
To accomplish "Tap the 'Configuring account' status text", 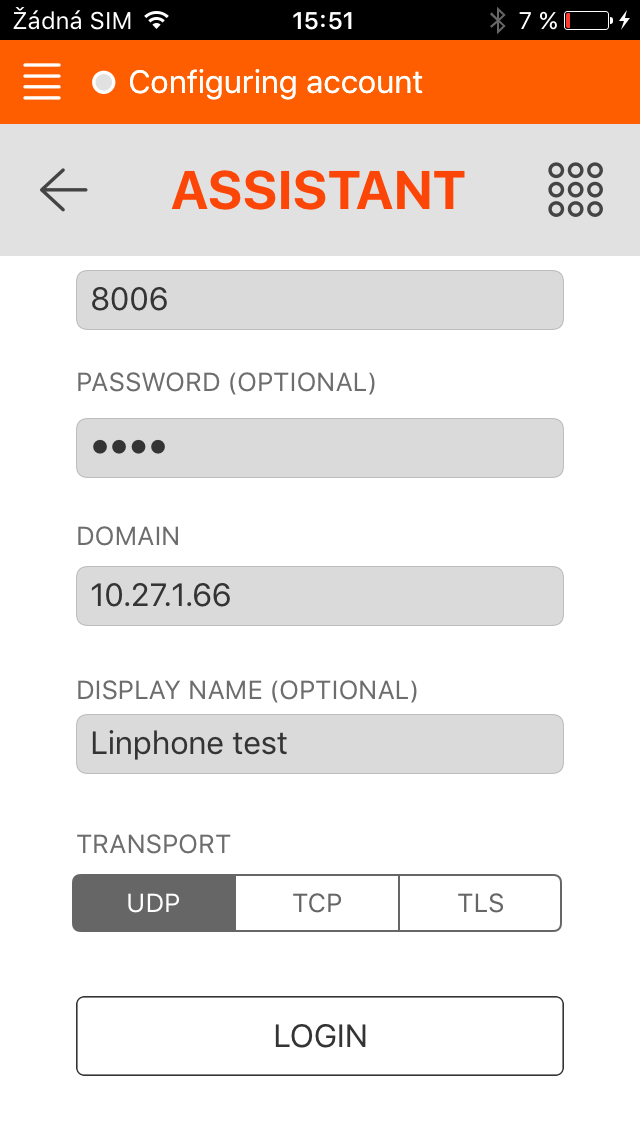I will coord(275,82).
